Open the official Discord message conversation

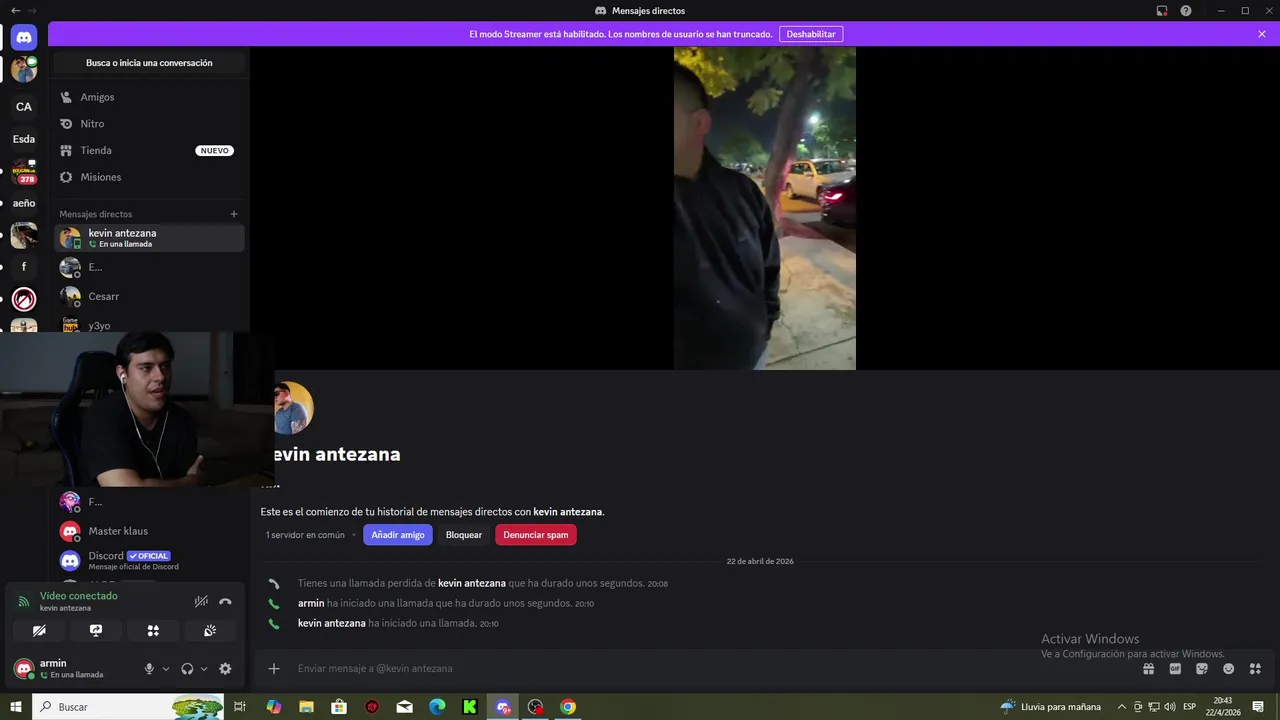[x=149, y=560]
